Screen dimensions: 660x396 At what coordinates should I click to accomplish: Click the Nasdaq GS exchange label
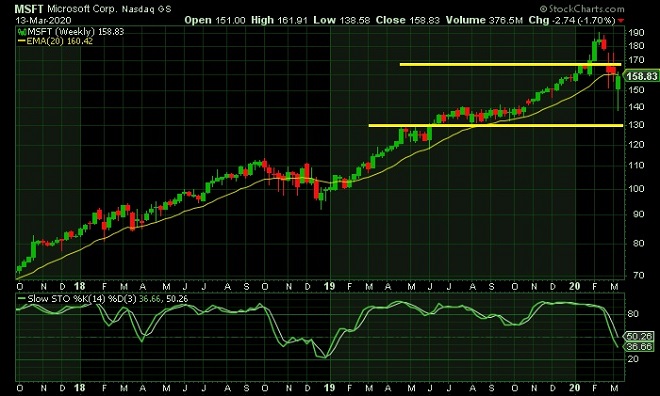click(x=147, y=9)
